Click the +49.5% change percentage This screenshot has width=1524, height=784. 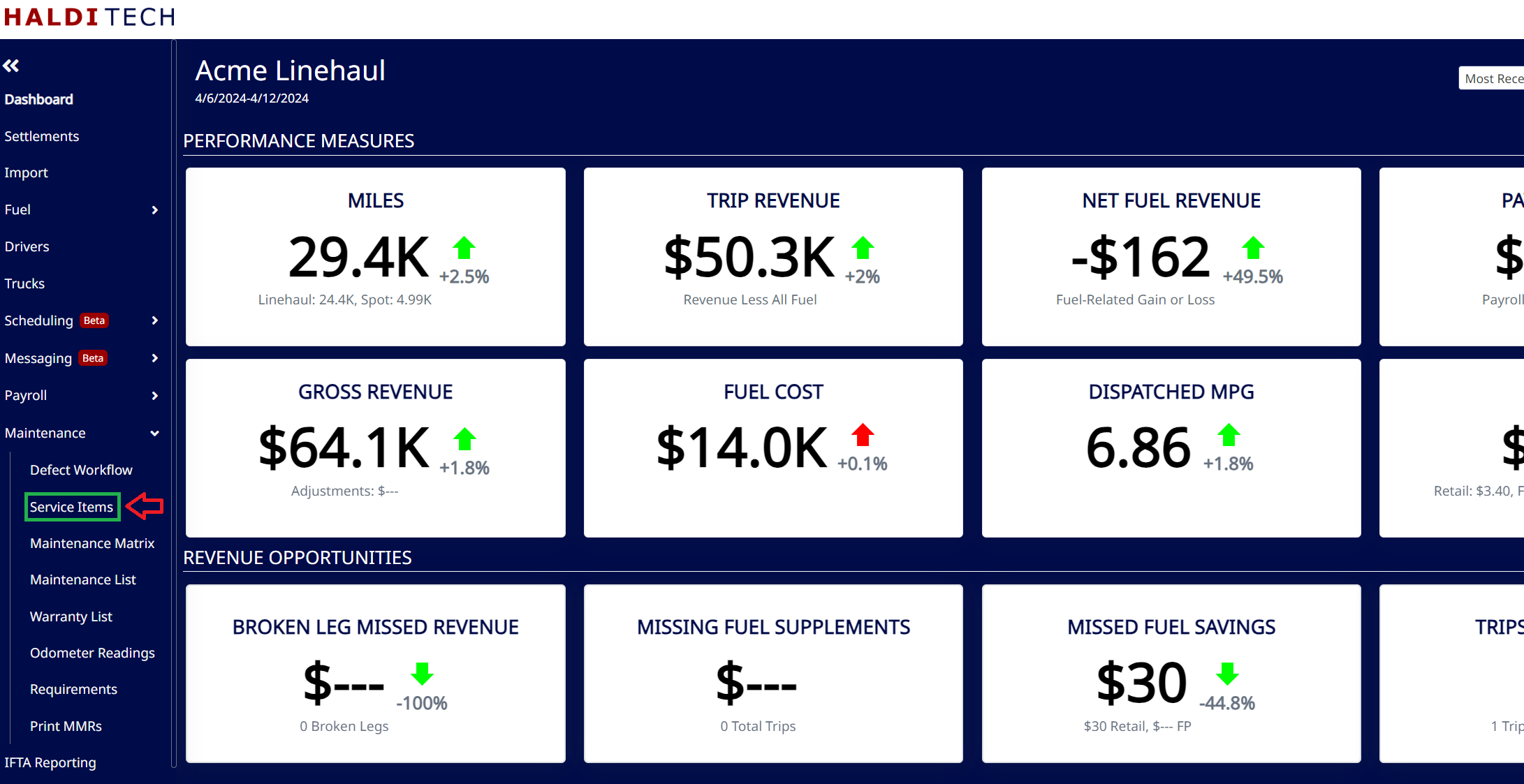pos(1253,276)
